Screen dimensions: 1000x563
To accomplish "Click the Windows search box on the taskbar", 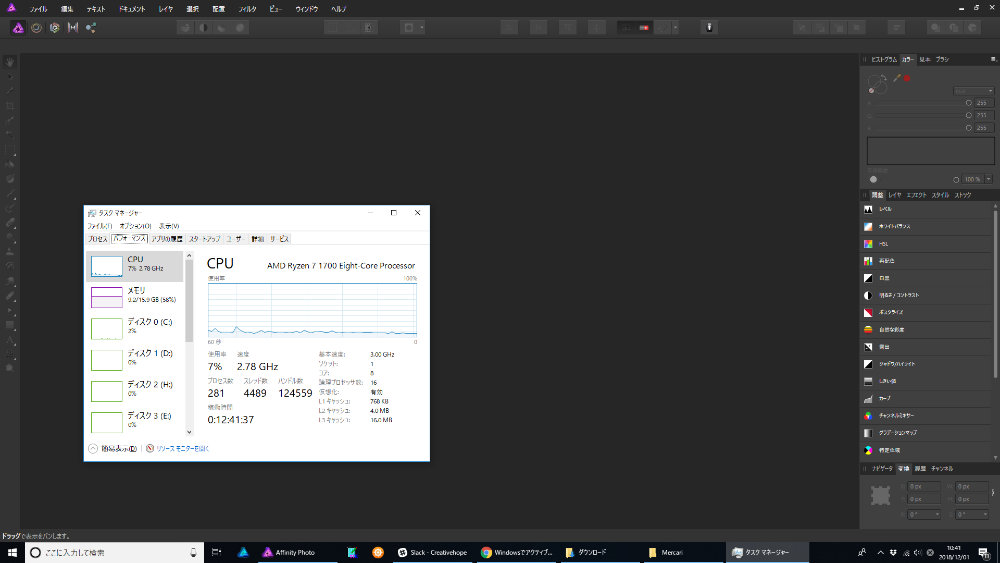I will (x=114, y=552).
